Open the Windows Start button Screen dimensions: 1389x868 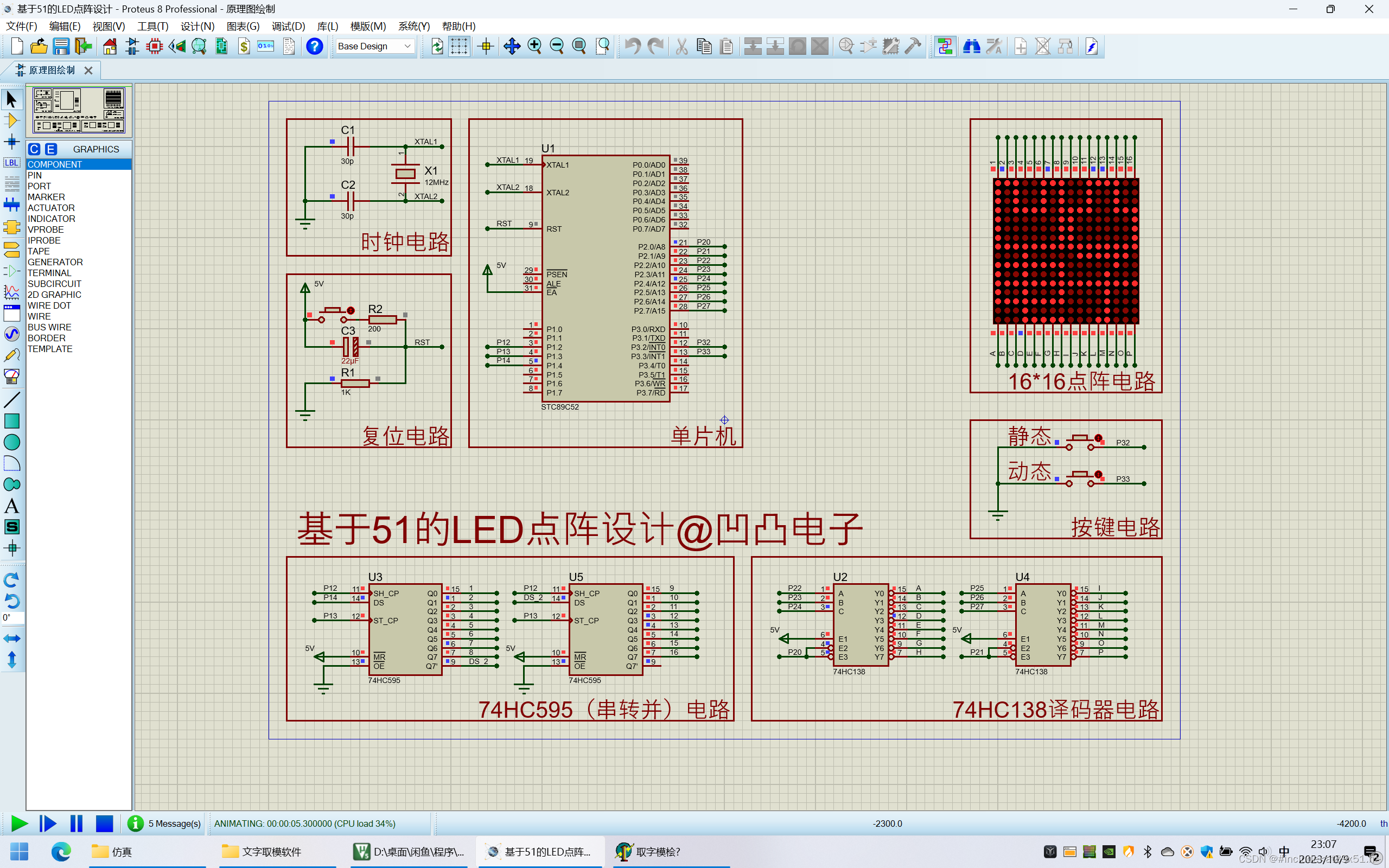point(19,851)
